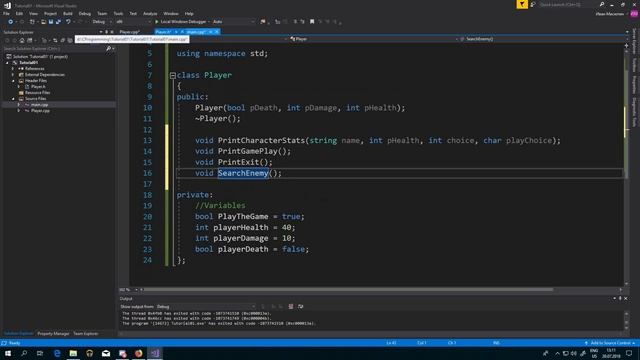Click the feedback icon next to the notifications flag
640x360 pixels.
(x=533, y=4)
